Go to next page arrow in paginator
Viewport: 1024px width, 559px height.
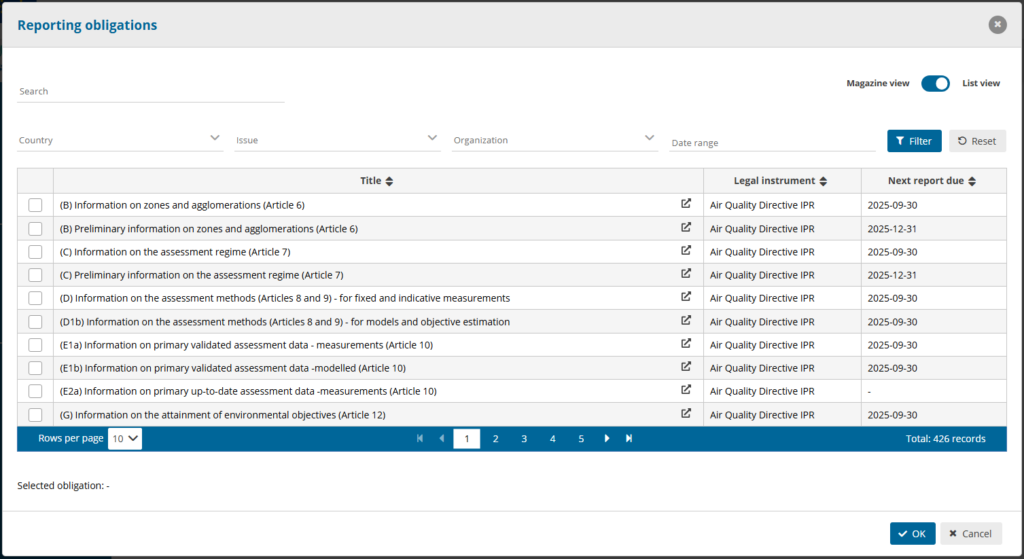[x=607, y=438]
